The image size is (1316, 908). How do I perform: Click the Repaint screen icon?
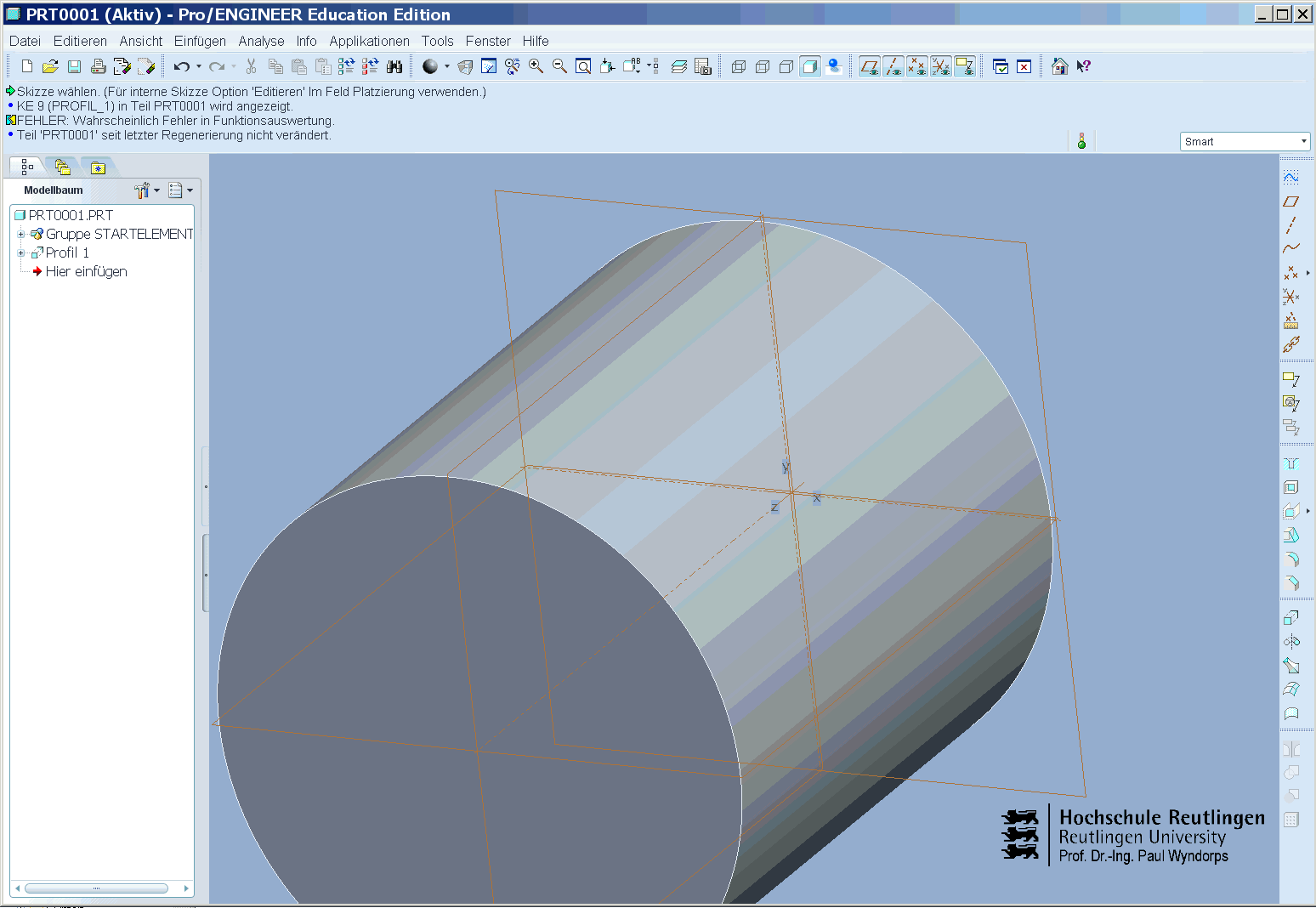point(489,66)
